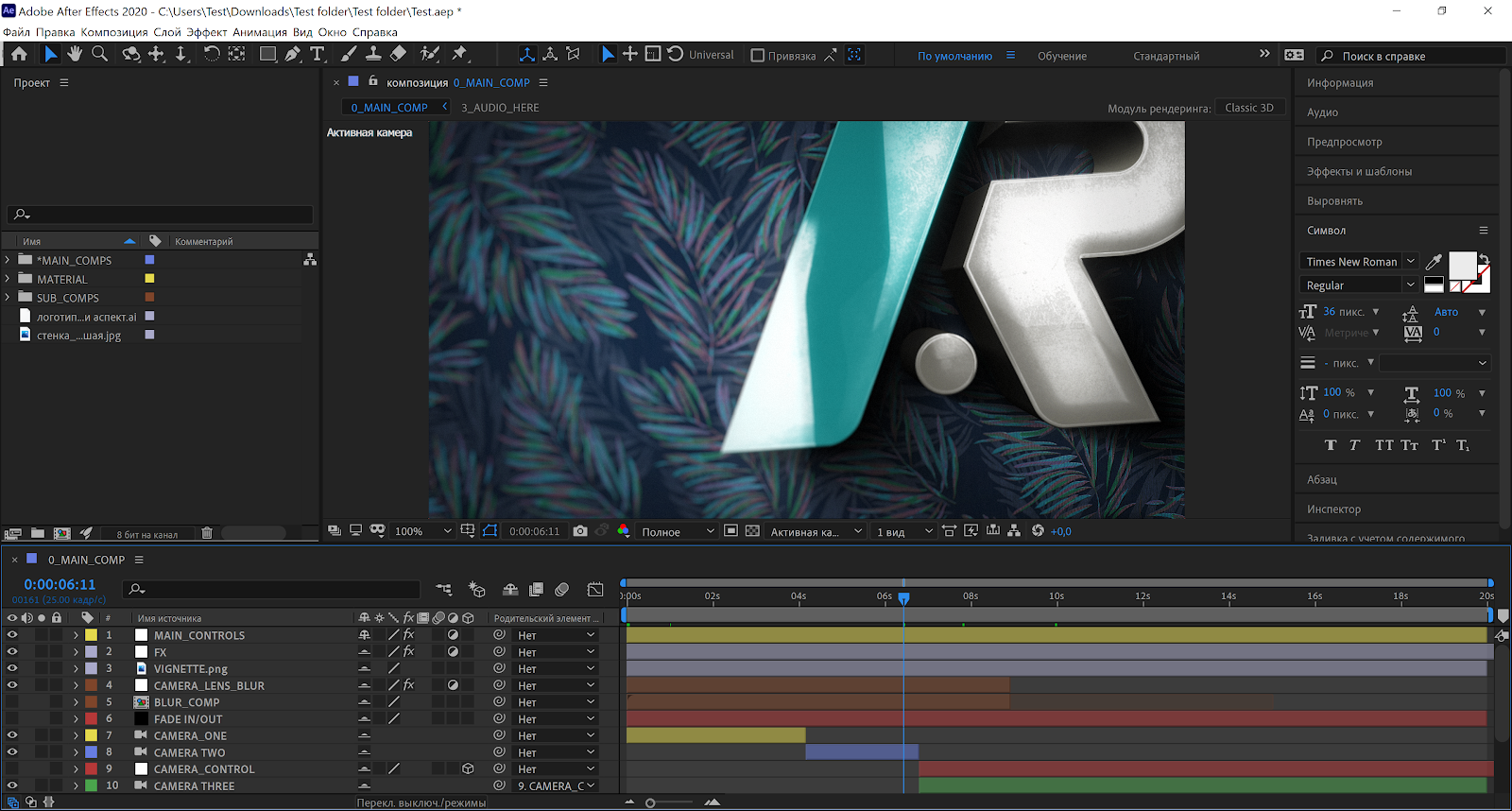Enable the Привязка snapping checkbox
The height and width of the screenshot is (811, 1512).
(x=757, y=56)
